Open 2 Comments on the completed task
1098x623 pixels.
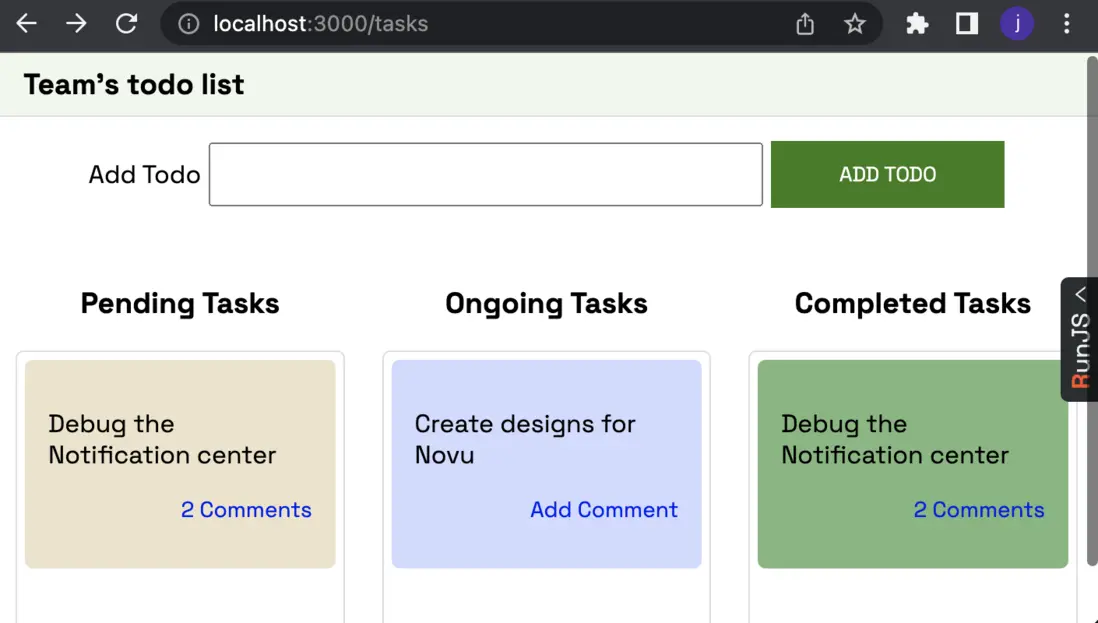point(979,510)
